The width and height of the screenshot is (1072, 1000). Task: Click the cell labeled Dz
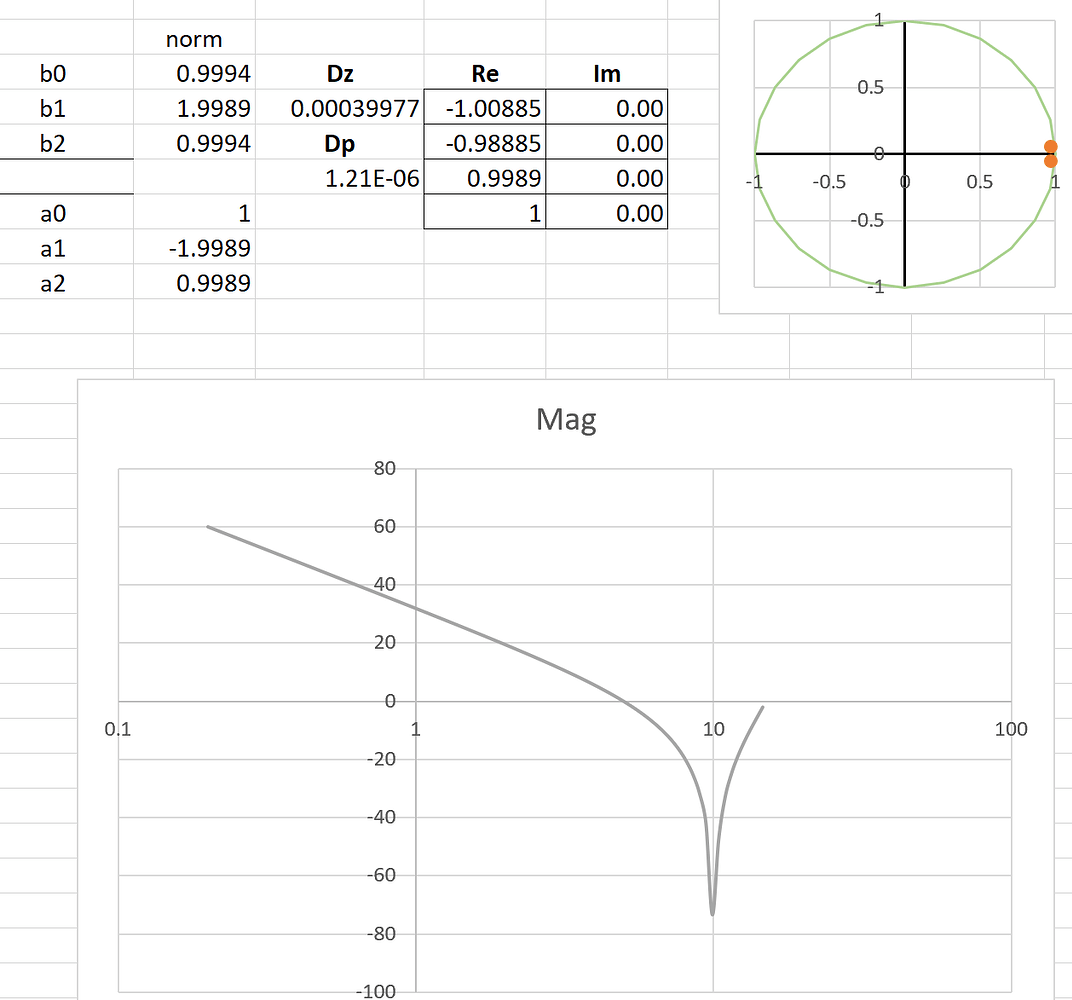tap(340, 73)
